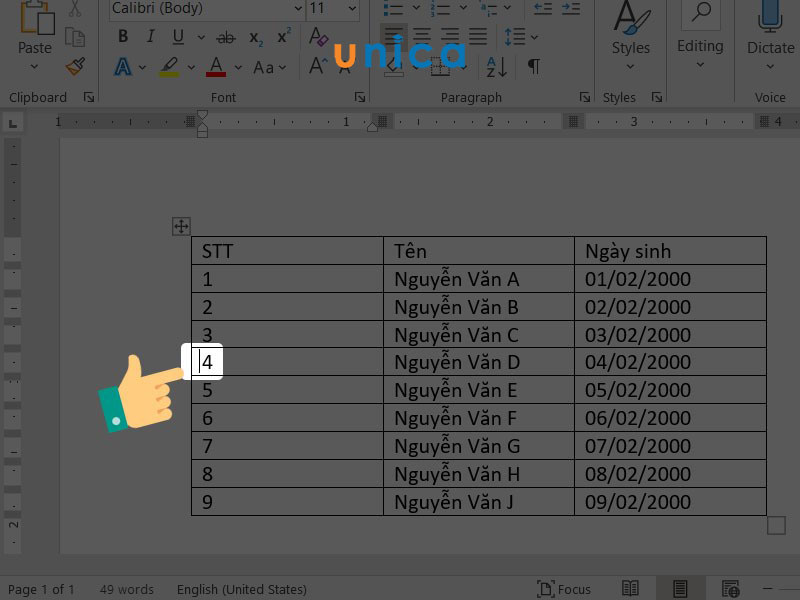The height and width of the screenshot is (600, 800).
Task: Click the zoom out minus button
Action: [x=767, y=588]
